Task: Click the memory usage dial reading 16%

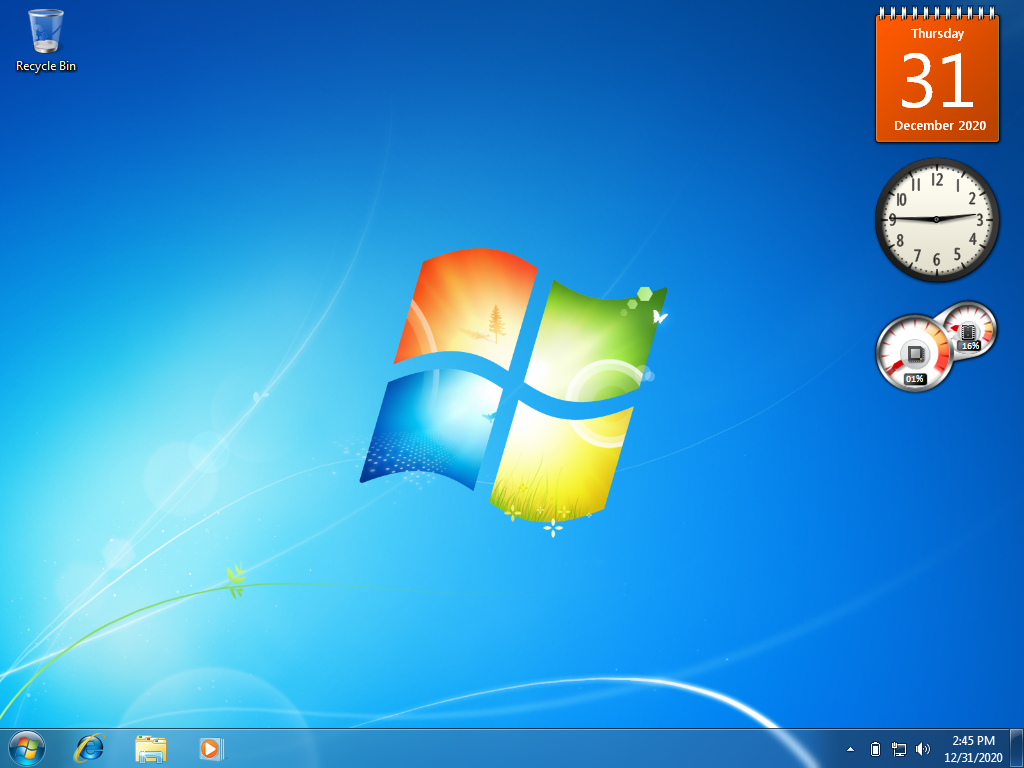Action: tap(969, 331)
